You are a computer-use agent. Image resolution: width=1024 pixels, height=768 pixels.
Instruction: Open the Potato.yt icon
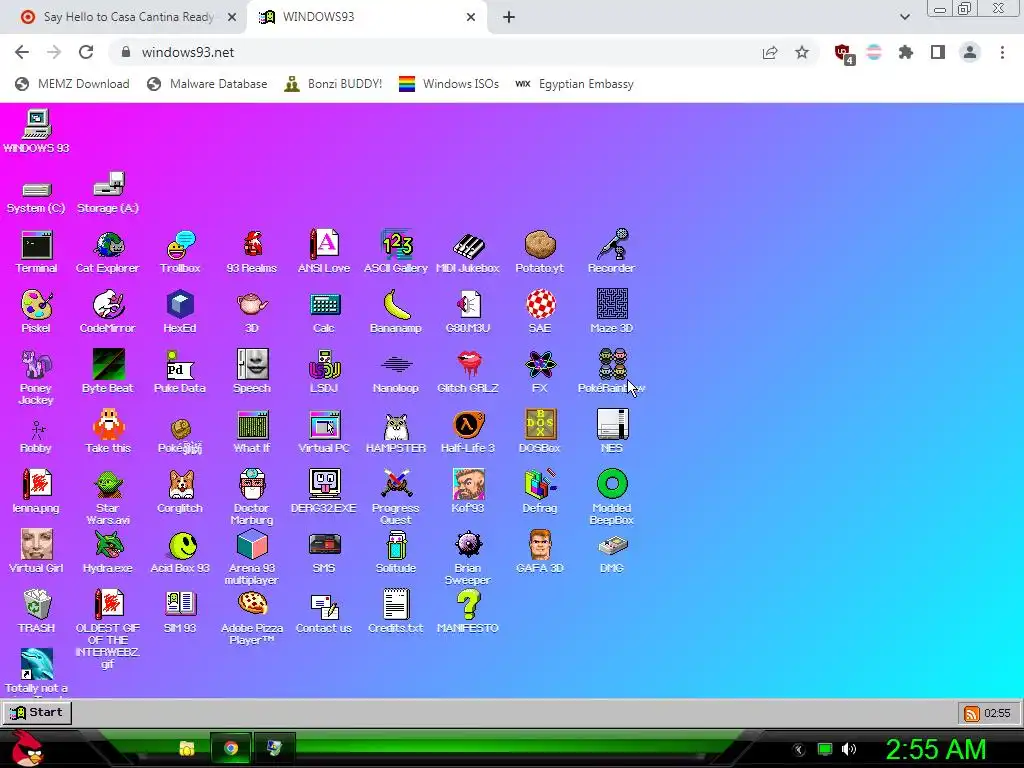click(539, 251)
